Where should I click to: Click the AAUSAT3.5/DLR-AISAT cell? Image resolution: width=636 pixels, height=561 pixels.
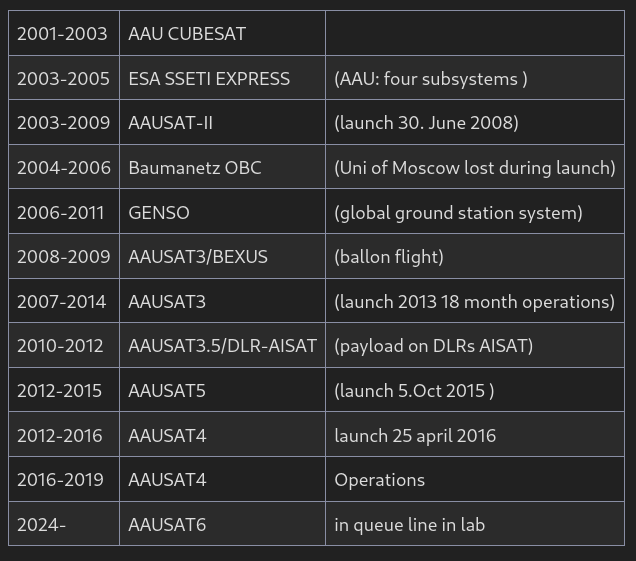(x=222, y=346)
